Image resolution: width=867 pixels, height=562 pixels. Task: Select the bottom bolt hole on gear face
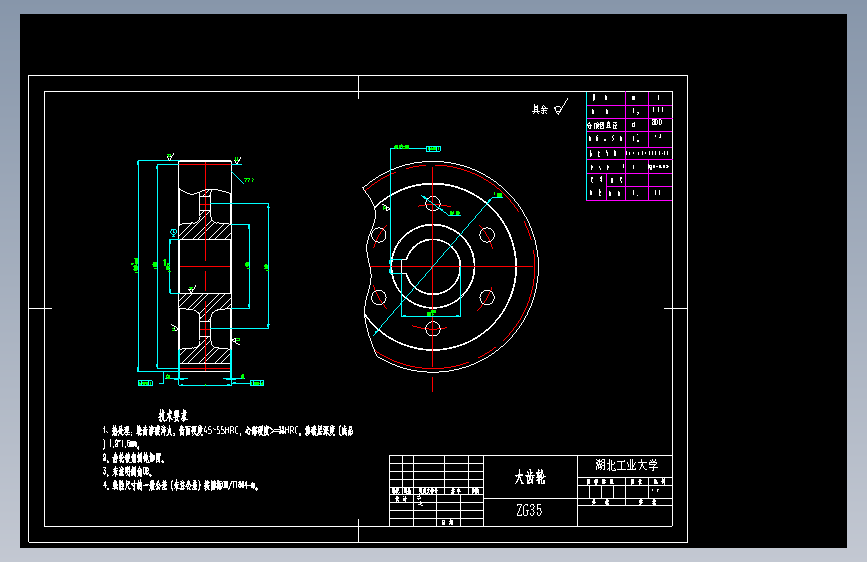432,329
